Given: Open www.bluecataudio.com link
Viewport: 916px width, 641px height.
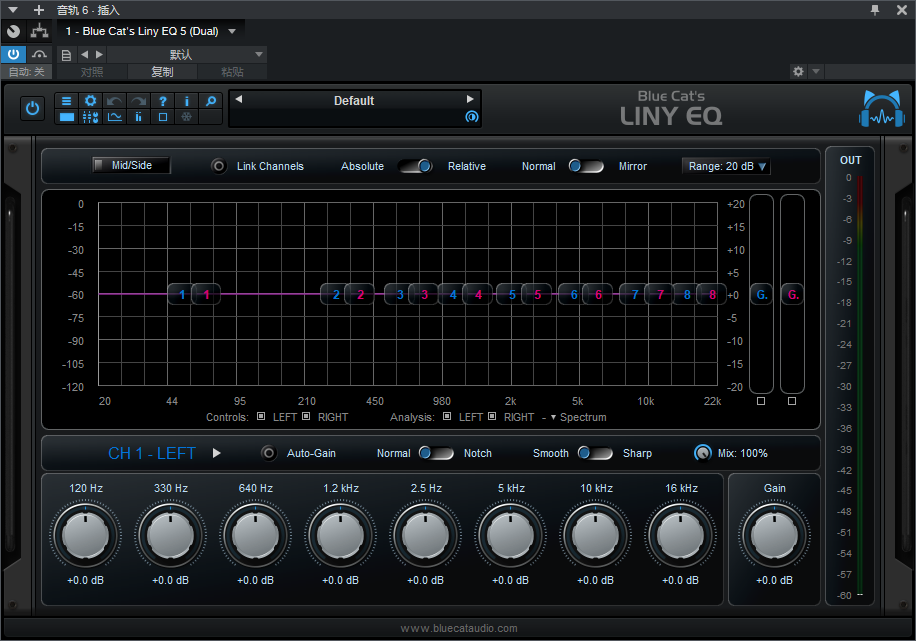Looking at the screenshot, I should click(x=459, y=628).
